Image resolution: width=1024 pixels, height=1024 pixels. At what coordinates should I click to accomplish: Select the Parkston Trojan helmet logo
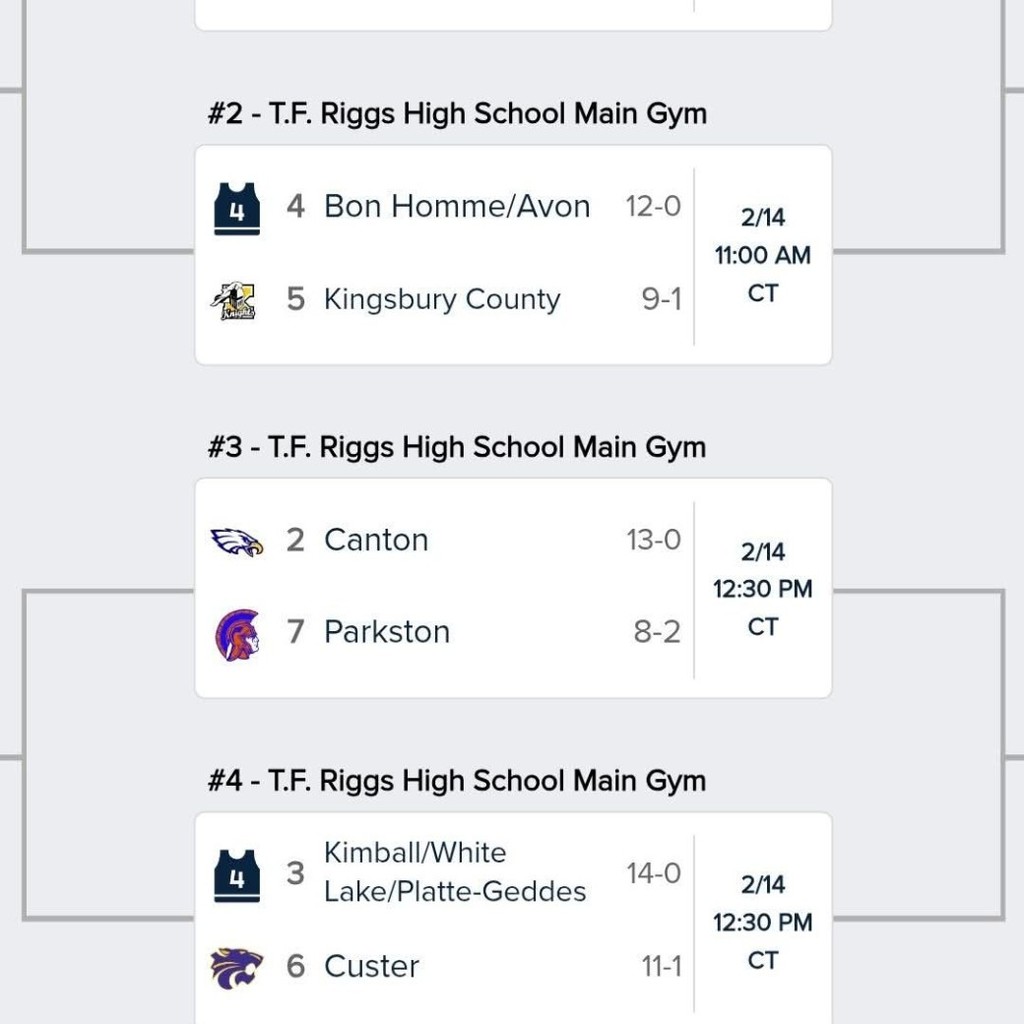tap(237, 634)
